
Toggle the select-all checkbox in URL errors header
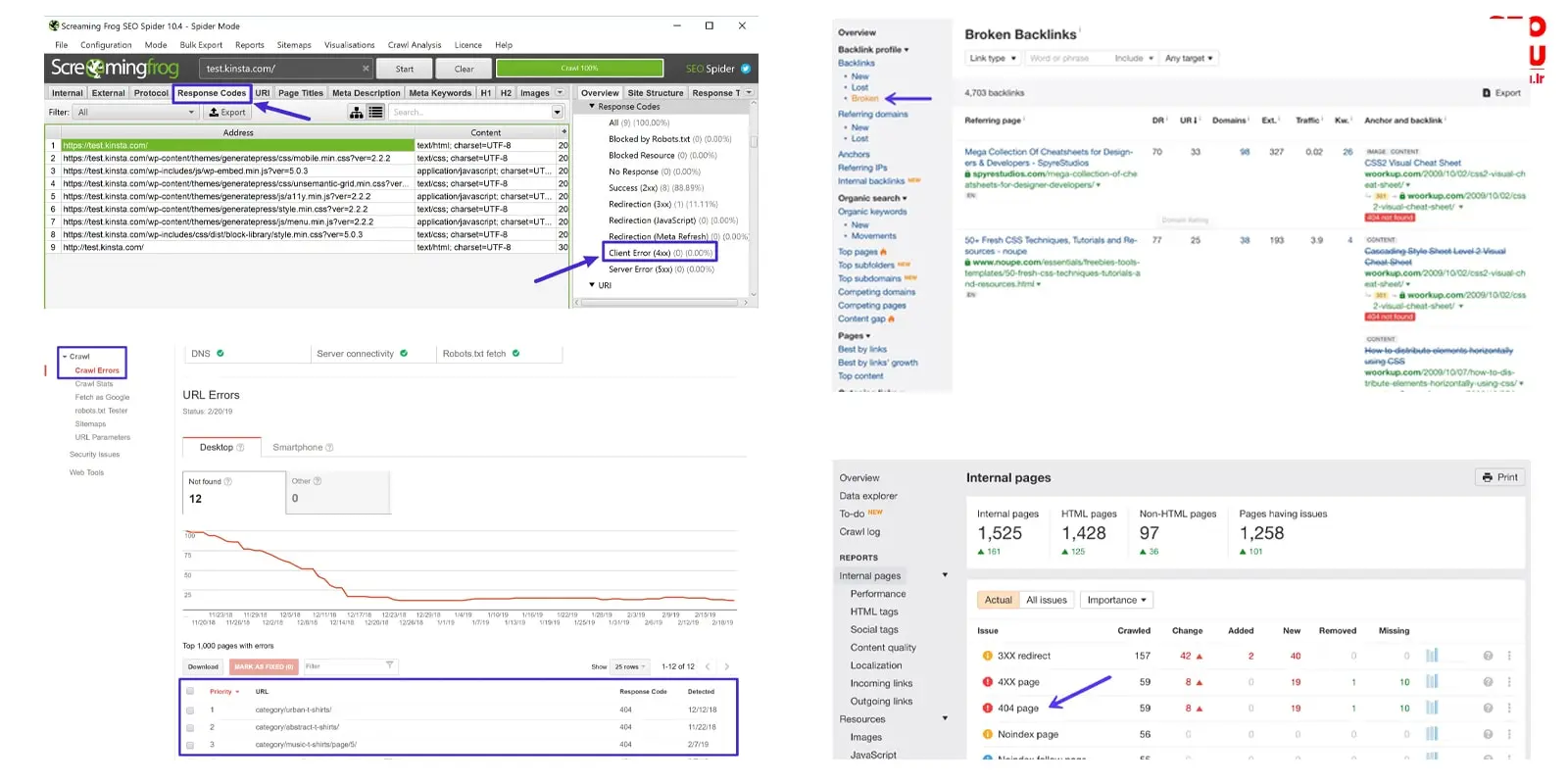(x=190, y=691)
